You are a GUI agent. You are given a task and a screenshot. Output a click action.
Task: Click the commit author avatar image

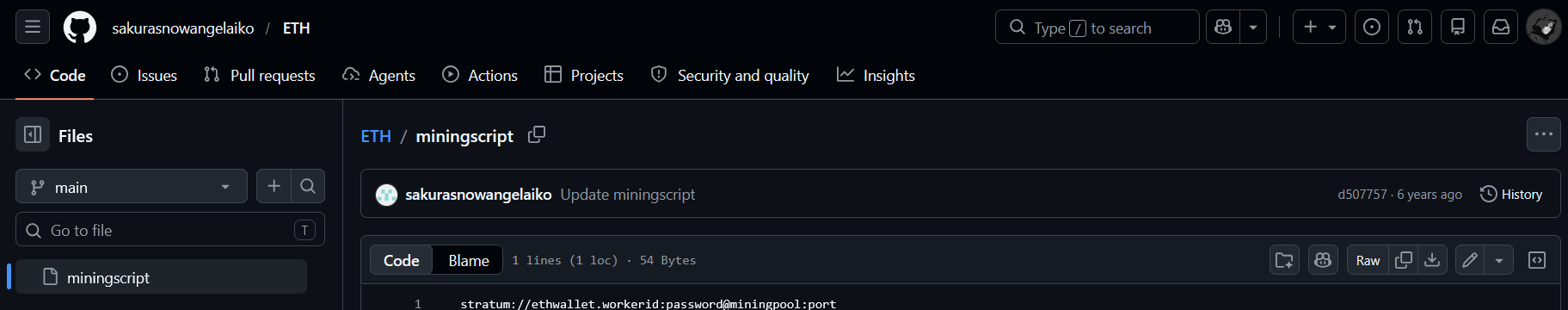(387, 195)
